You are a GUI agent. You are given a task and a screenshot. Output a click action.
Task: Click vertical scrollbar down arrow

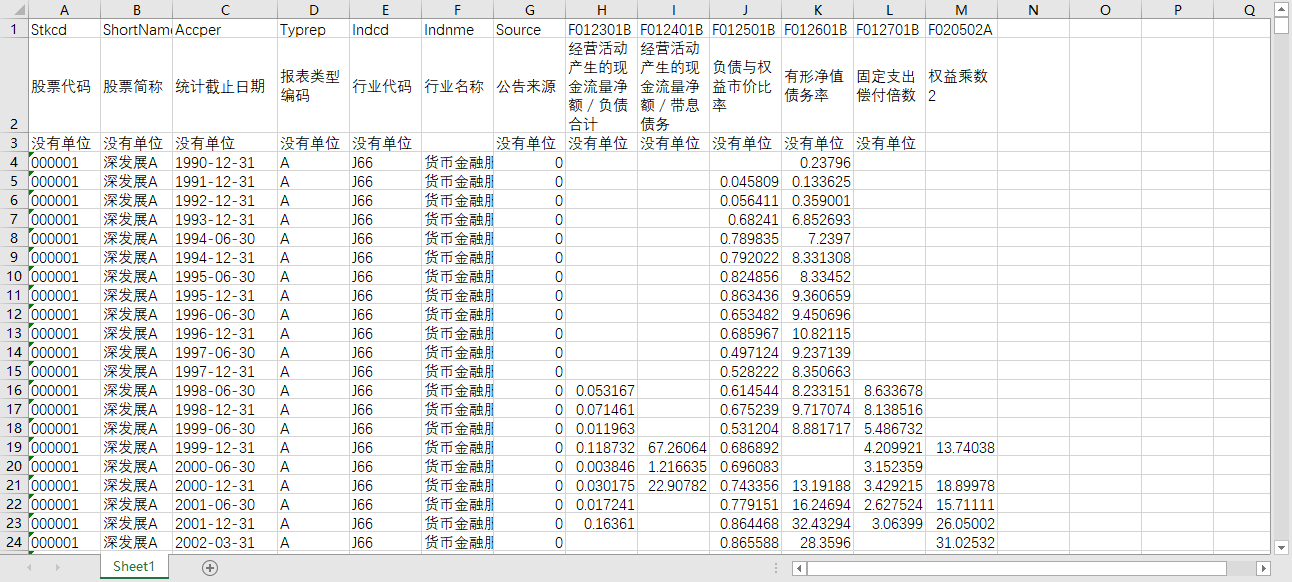(1281, 547)
